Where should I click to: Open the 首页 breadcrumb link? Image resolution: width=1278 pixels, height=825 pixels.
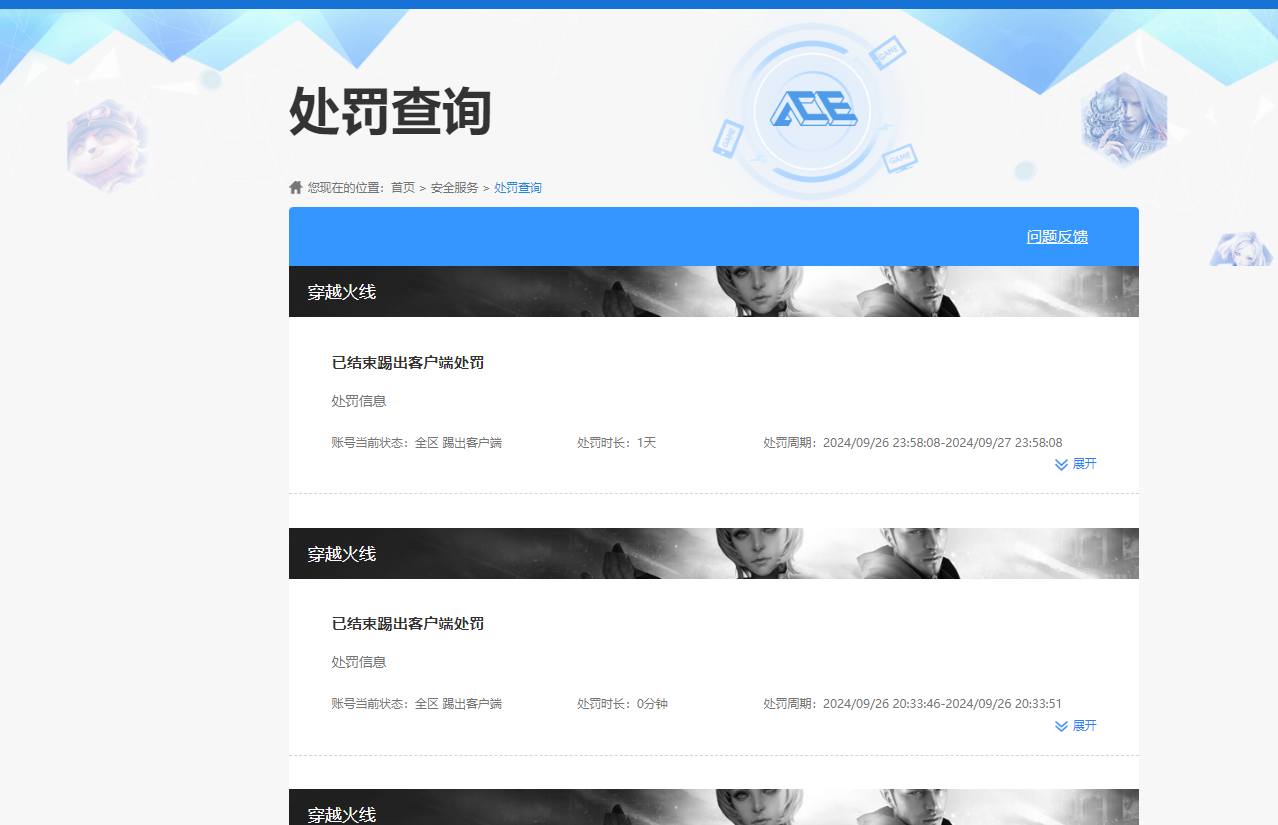click(401, 187)
